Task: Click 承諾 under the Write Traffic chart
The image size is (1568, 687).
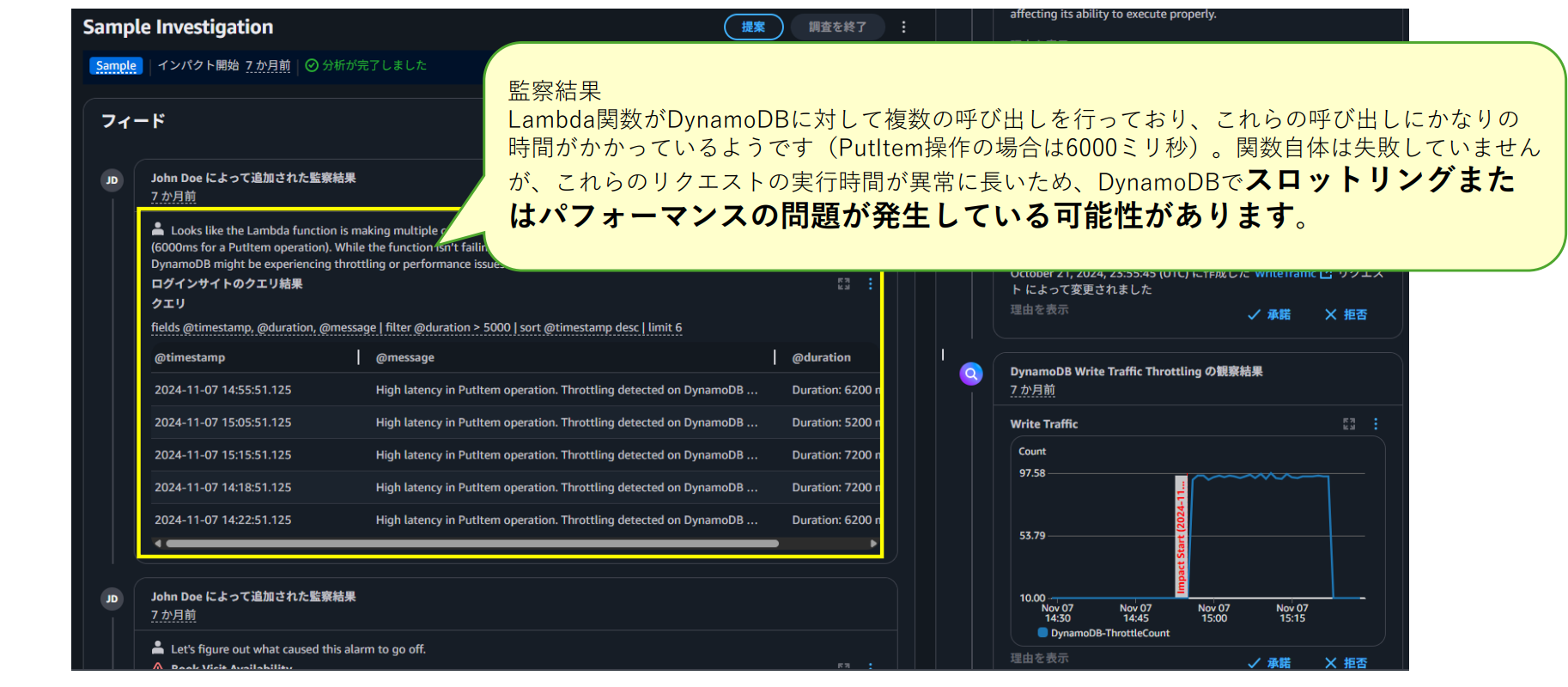Action: pyautogui.click(x=1269, y=663)
